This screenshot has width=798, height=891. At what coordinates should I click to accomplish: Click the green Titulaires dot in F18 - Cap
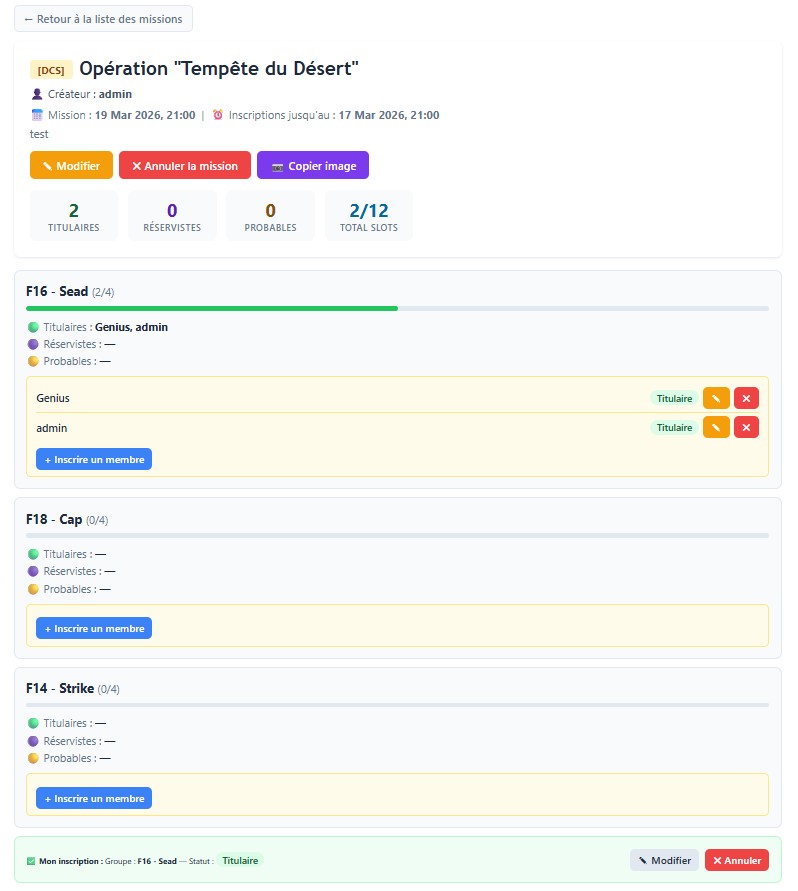(33, 554)
